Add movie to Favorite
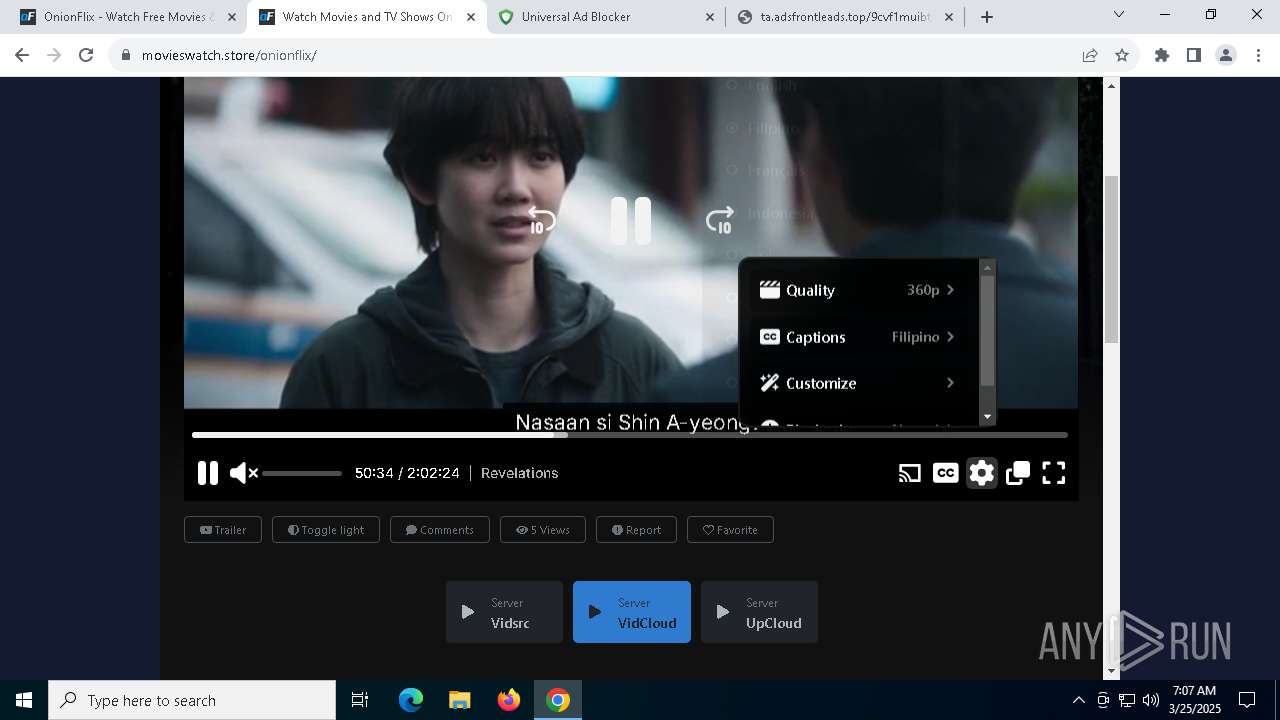 pyautogui.click(x=730, y=530)
